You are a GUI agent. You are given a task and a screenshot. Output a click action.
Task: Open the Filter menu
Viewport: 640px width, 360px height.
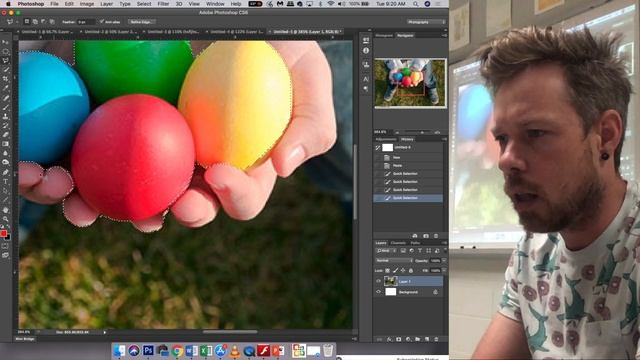[163, 4]
